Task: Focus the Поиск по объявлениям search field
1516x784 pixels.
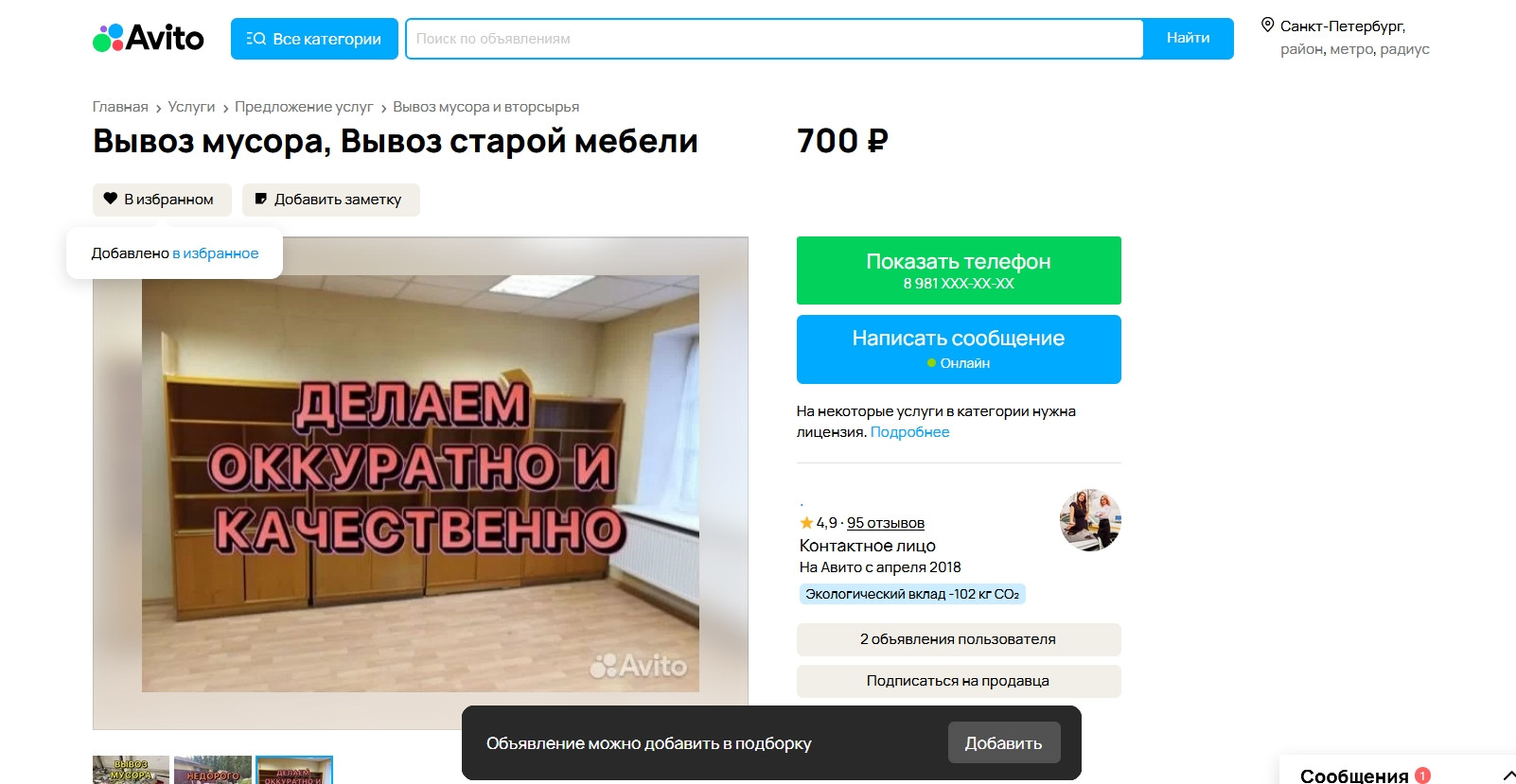Action: click(x=775, y=39)
